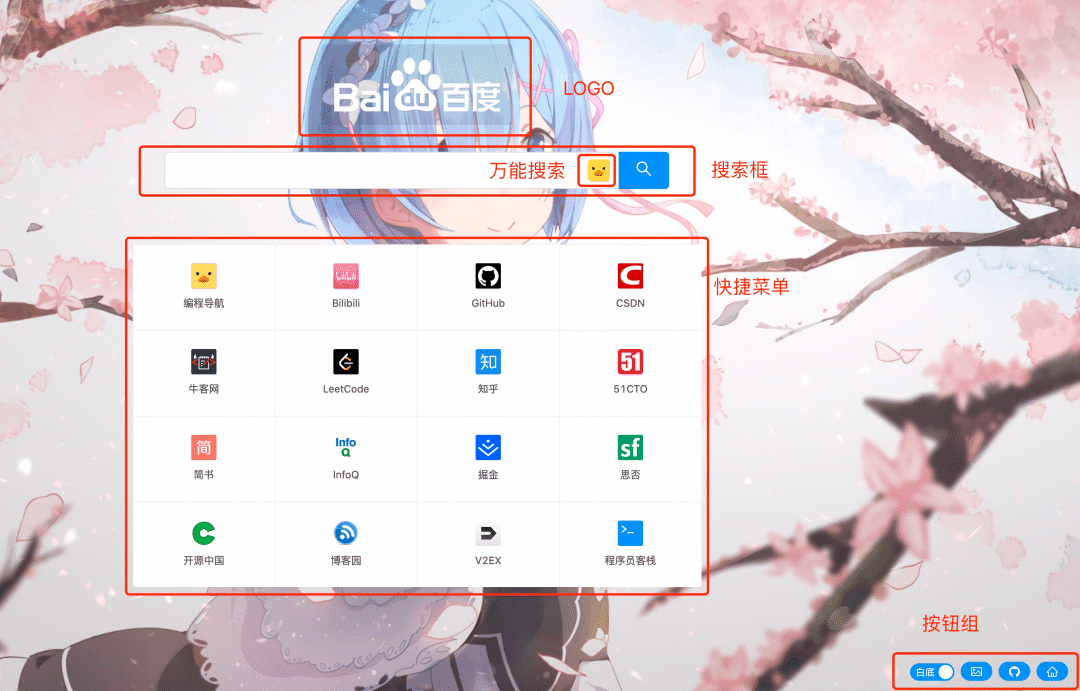Open the 牛客网 shortcut icon
The width and height of the screenshot is (1080, 691).
pos(204,362)
